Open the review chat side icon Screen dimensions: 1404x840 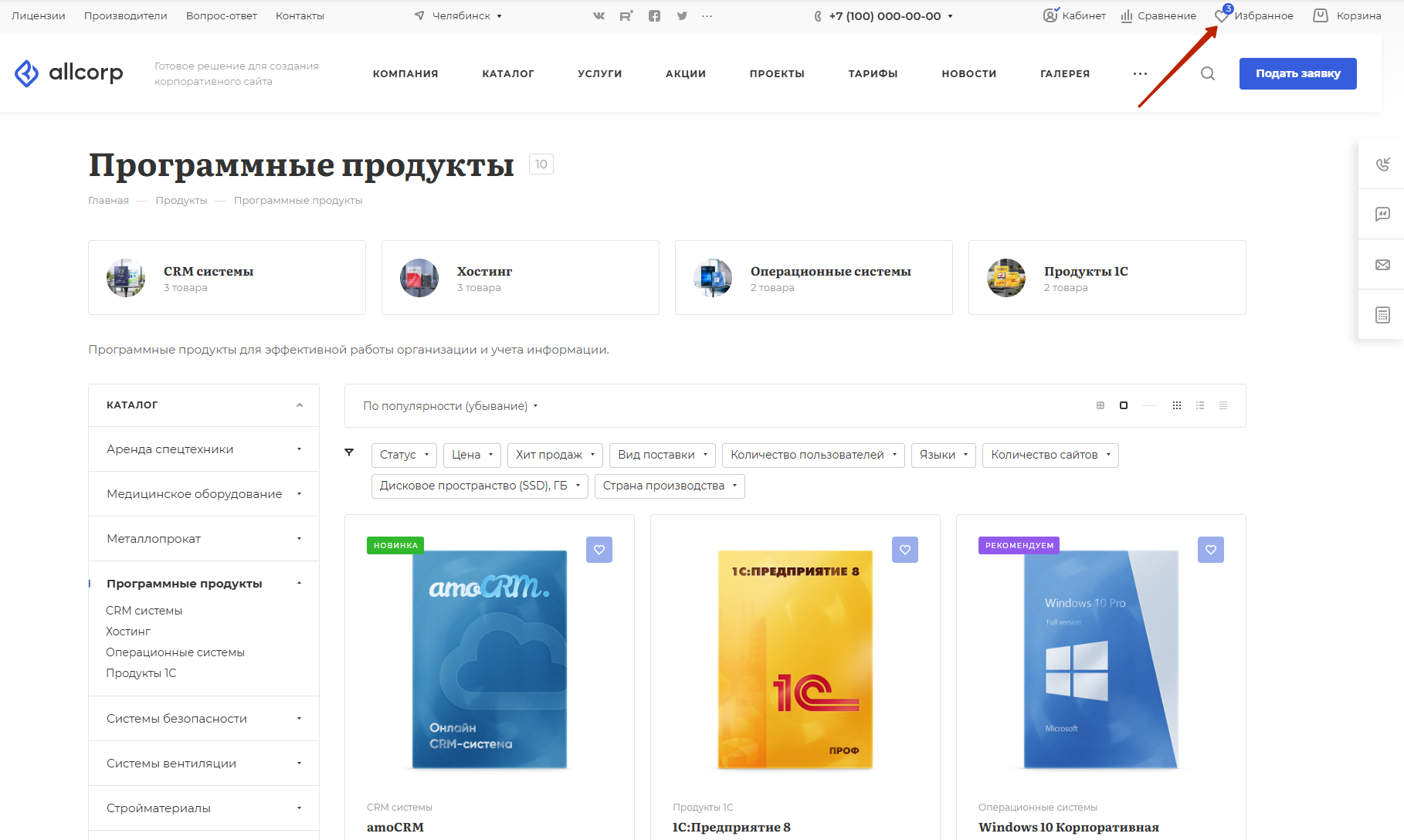[x=1382, y=214]
